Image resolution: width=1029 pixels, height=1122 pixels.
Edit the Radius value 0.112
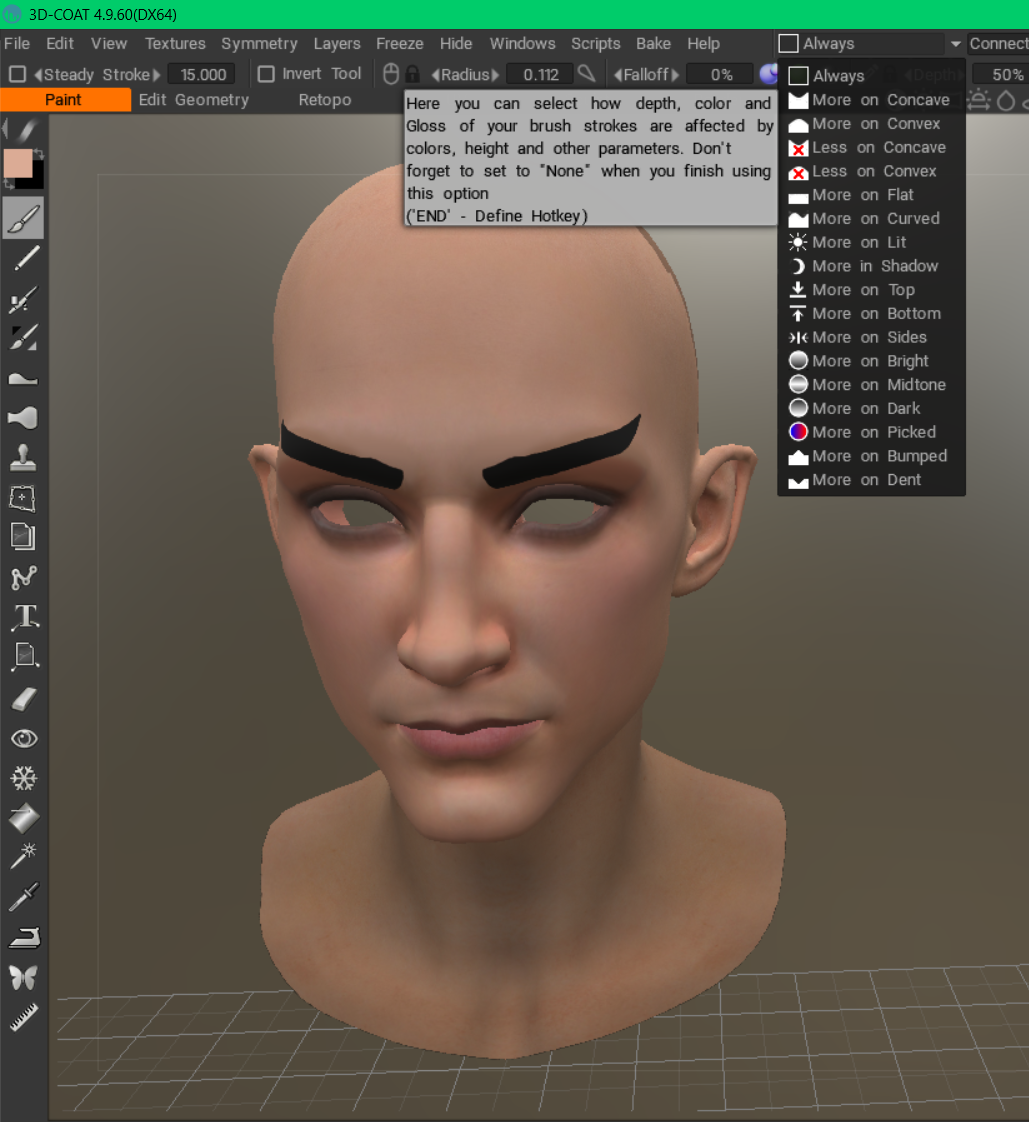click(x=540, y=74)
